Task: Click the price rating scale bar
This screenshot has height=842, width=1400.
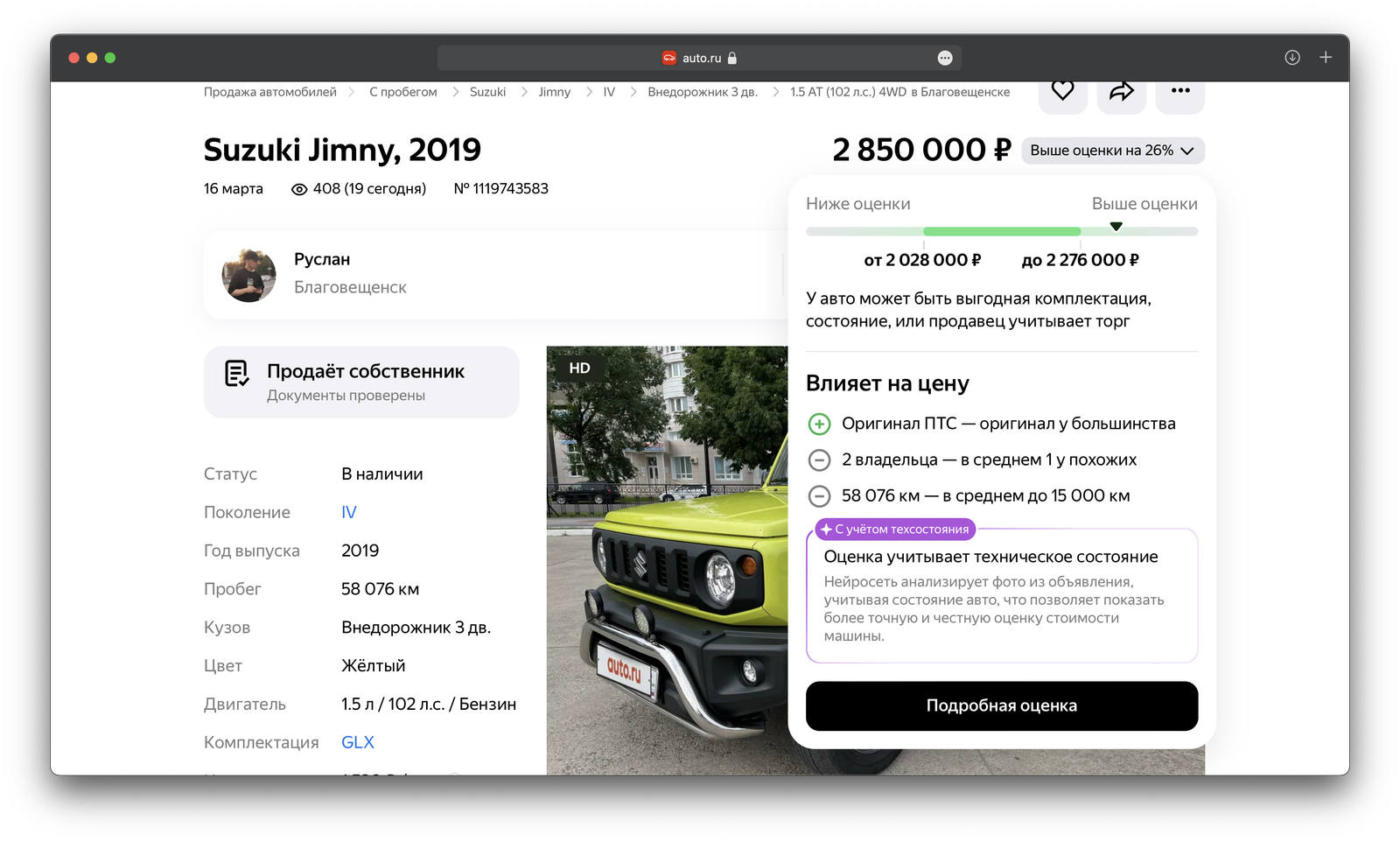Action: click(1002, 232)
